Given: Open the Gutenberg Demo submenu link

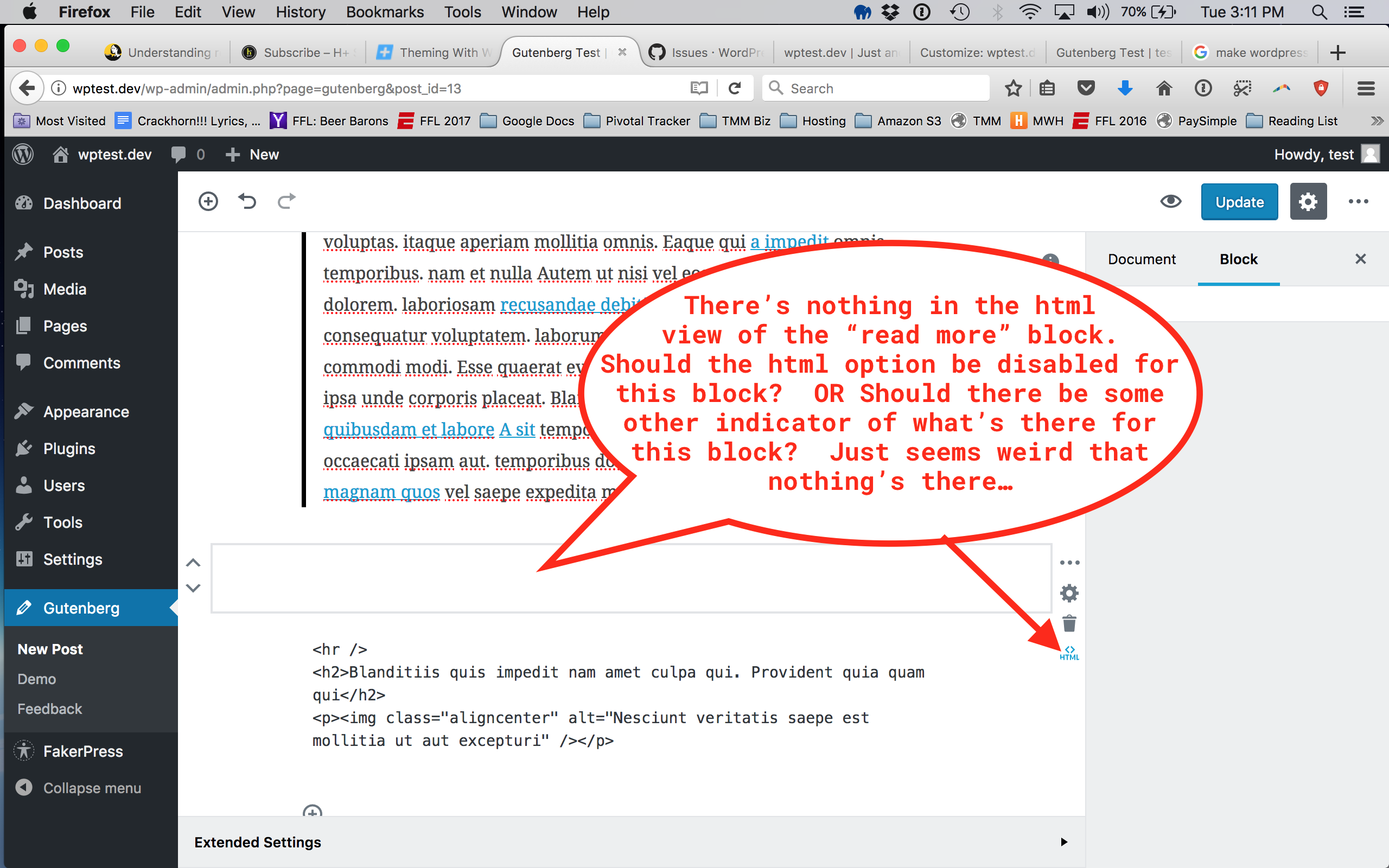Looking at the screenshot, I should (37, 679).
